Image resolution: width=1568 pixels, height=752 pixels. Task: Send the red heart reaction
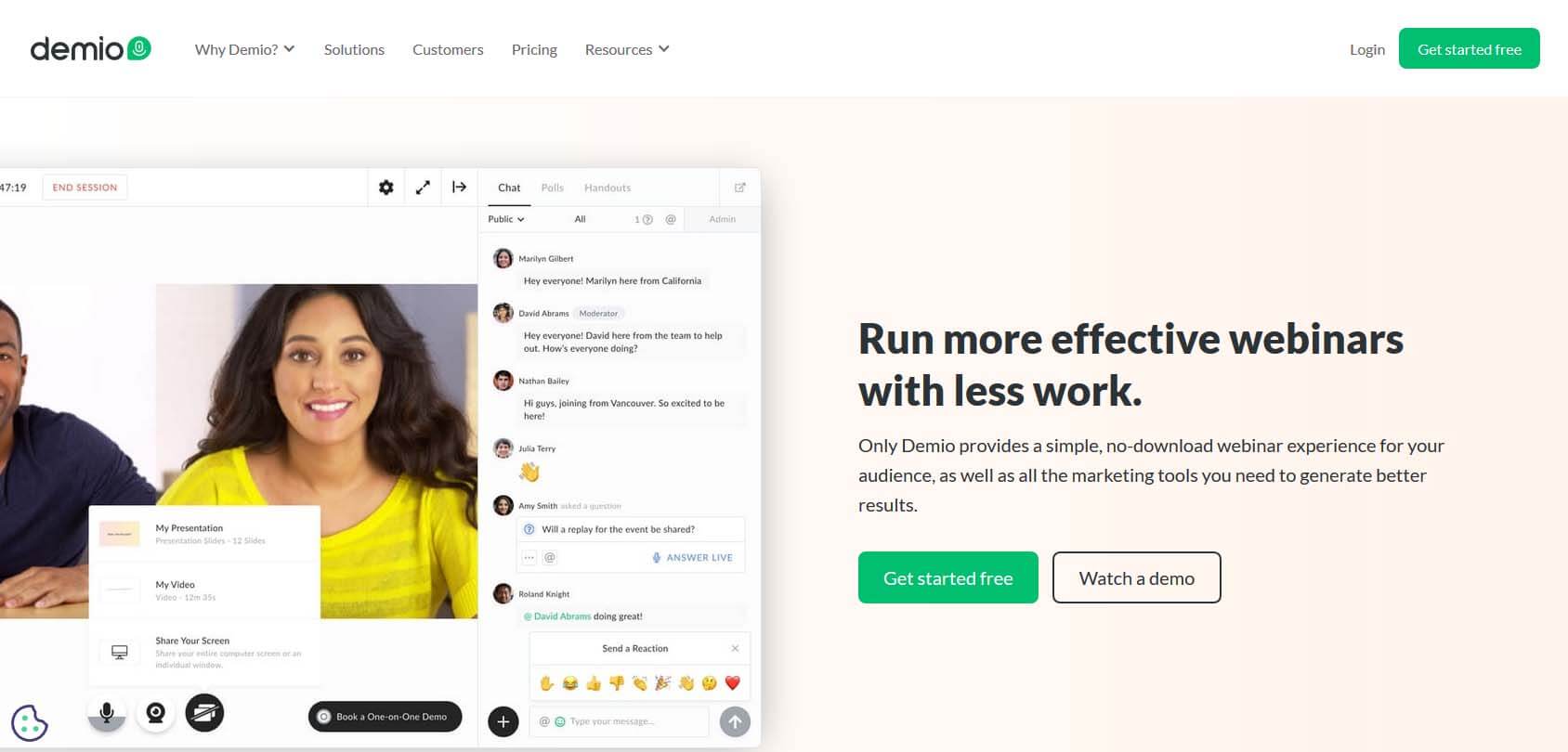[x=732, y=683]
